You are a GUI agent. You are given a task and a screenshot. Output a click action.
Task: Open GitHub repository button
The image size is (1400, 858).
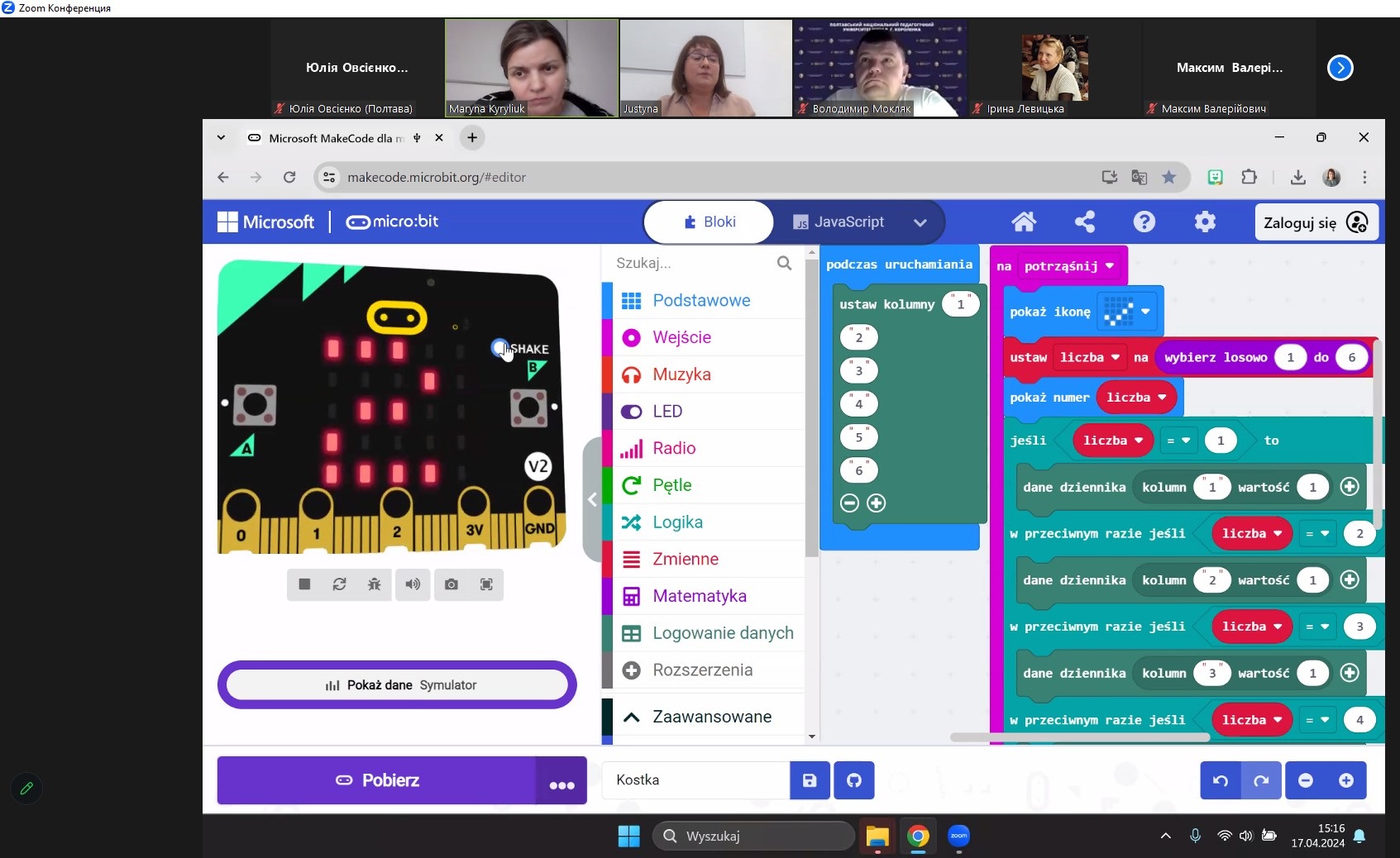pyautogui.click(x=854, y=780)
